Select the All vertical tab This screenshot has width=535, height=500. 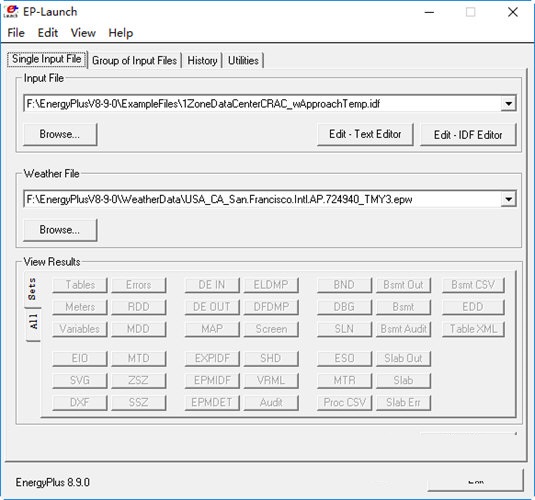coord(33,322)
